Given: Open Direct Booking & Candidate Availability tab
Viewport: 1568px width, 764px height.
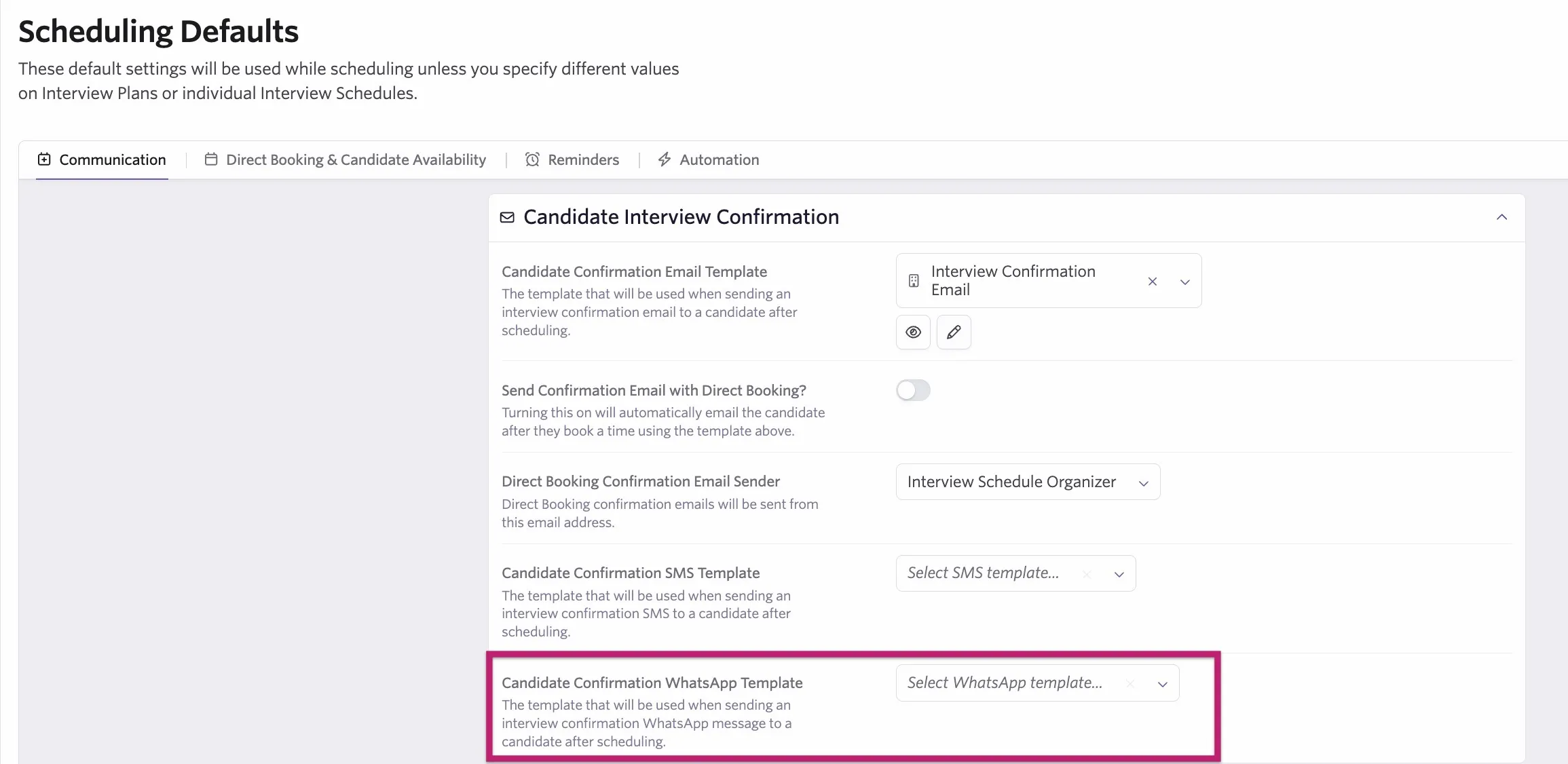Looking at the screenshot, I should pyautogui.click(x=346, y=159).
